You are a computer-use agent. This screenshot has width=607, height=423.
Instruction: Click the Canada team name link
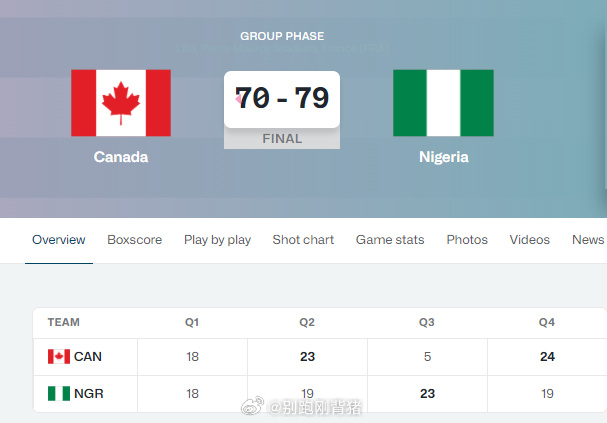[x=121, y=157]
